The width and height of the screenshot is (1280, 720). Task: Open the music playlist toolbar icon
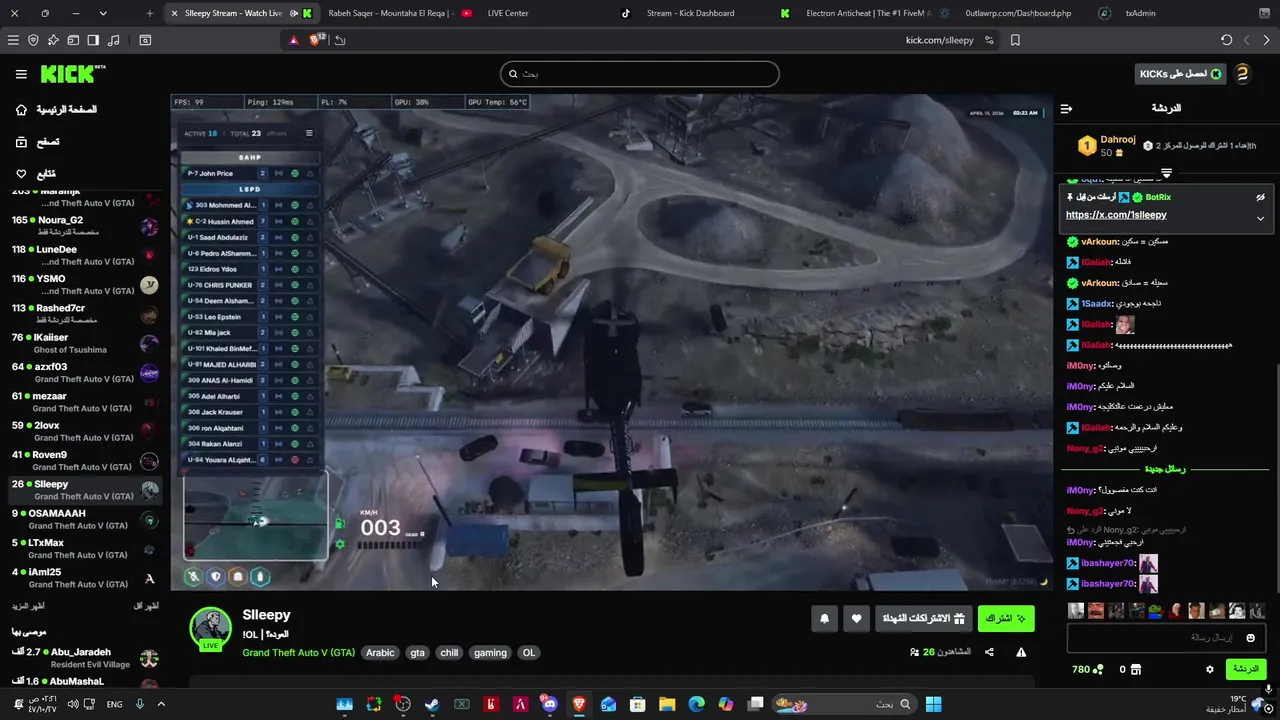click(113, 40)
